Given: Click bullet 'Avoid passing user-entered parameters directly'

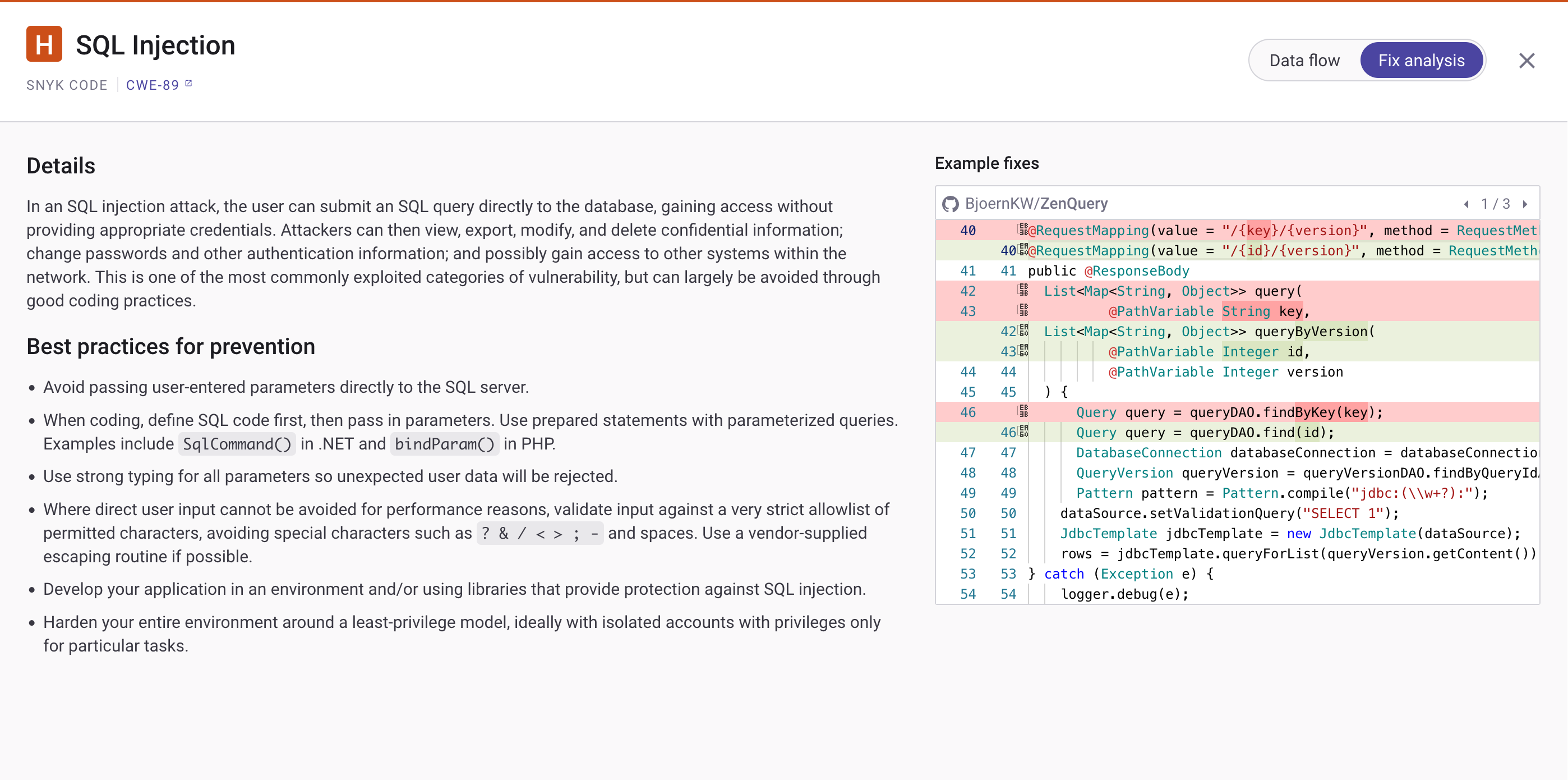Looking at the screenshot, I should tap(285, 387).
